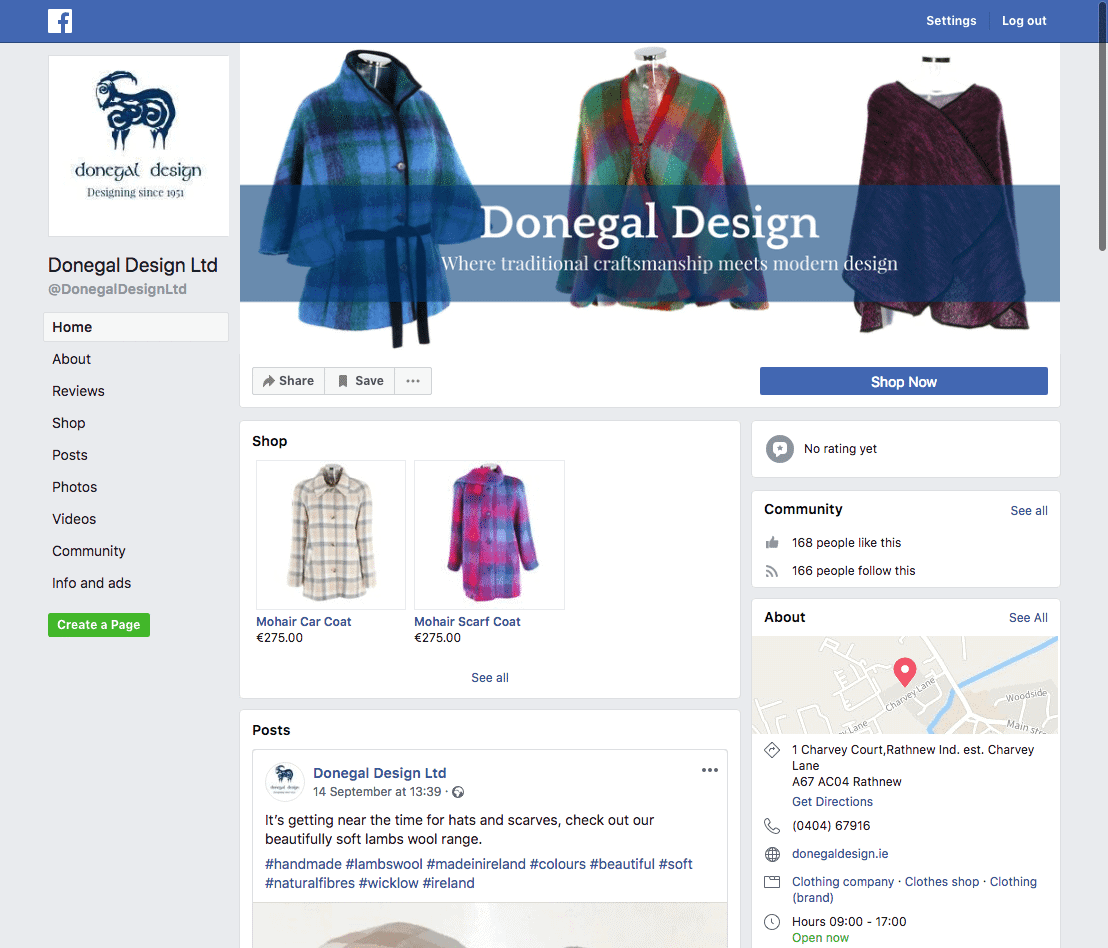This screenshot has height=948, width=1108.
Task: Click the Facebook logo icon
Action: pyautogui.click(x=60, y=21)
